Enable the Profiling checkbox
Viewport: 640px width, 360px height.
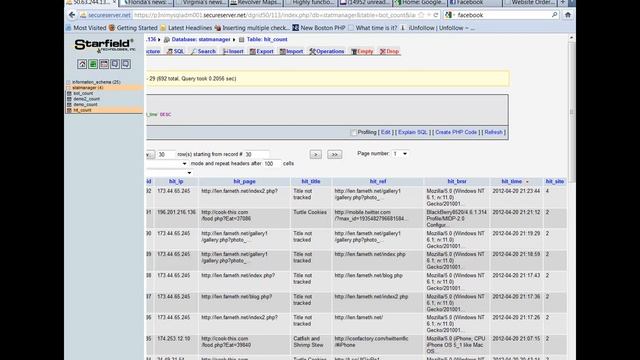pos(354,132)
